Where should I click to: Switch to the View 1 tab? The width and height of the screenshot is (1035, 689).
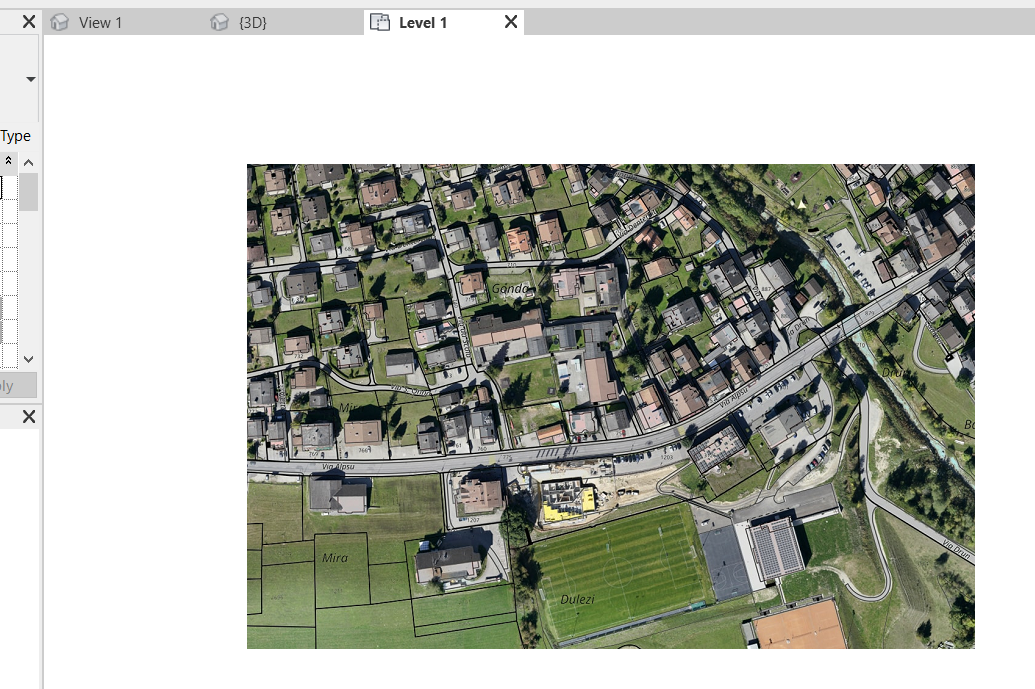(99, 21)
